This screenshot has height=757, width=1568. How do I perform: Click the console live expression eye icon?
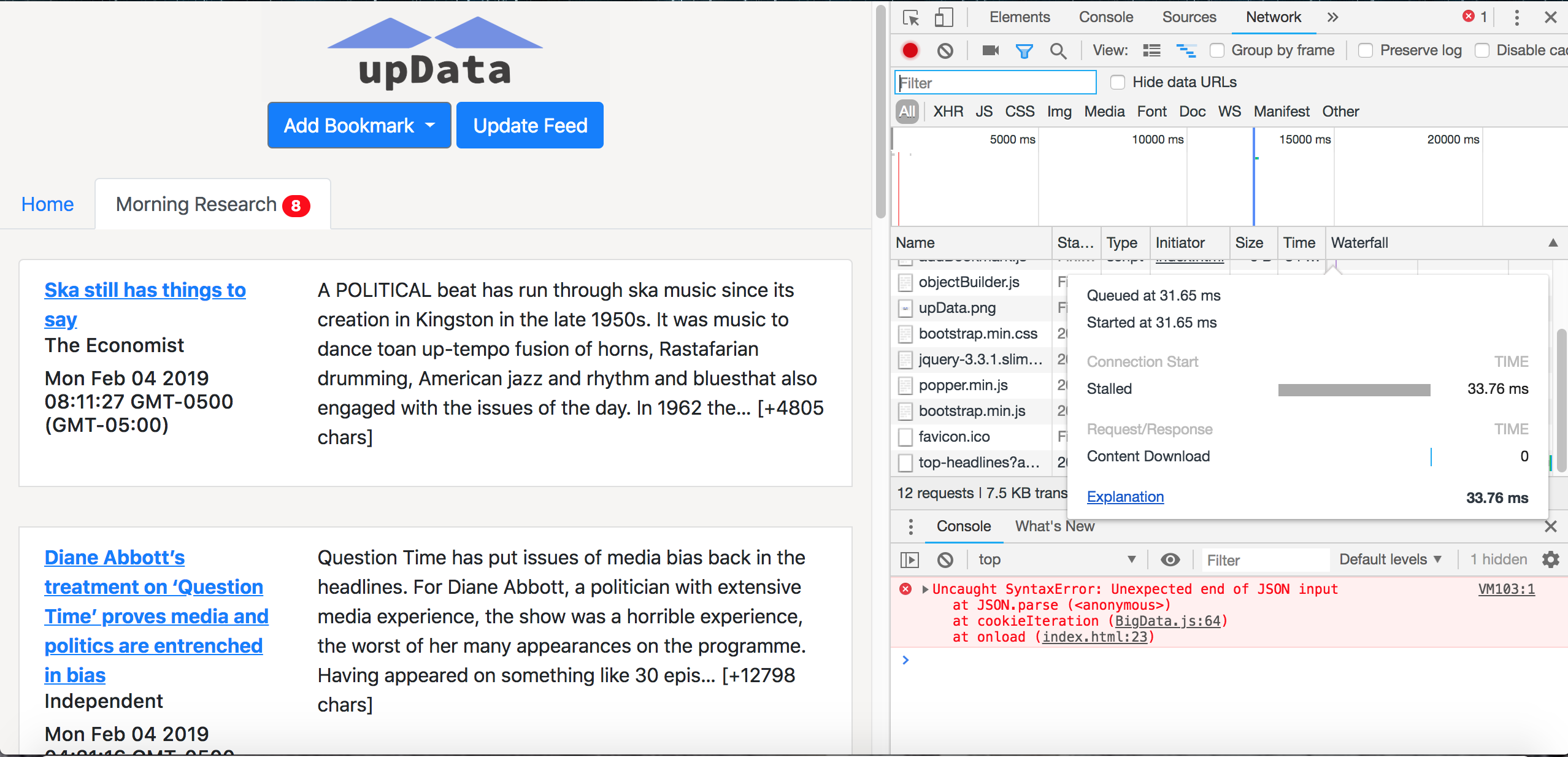tap(1170, 559)
